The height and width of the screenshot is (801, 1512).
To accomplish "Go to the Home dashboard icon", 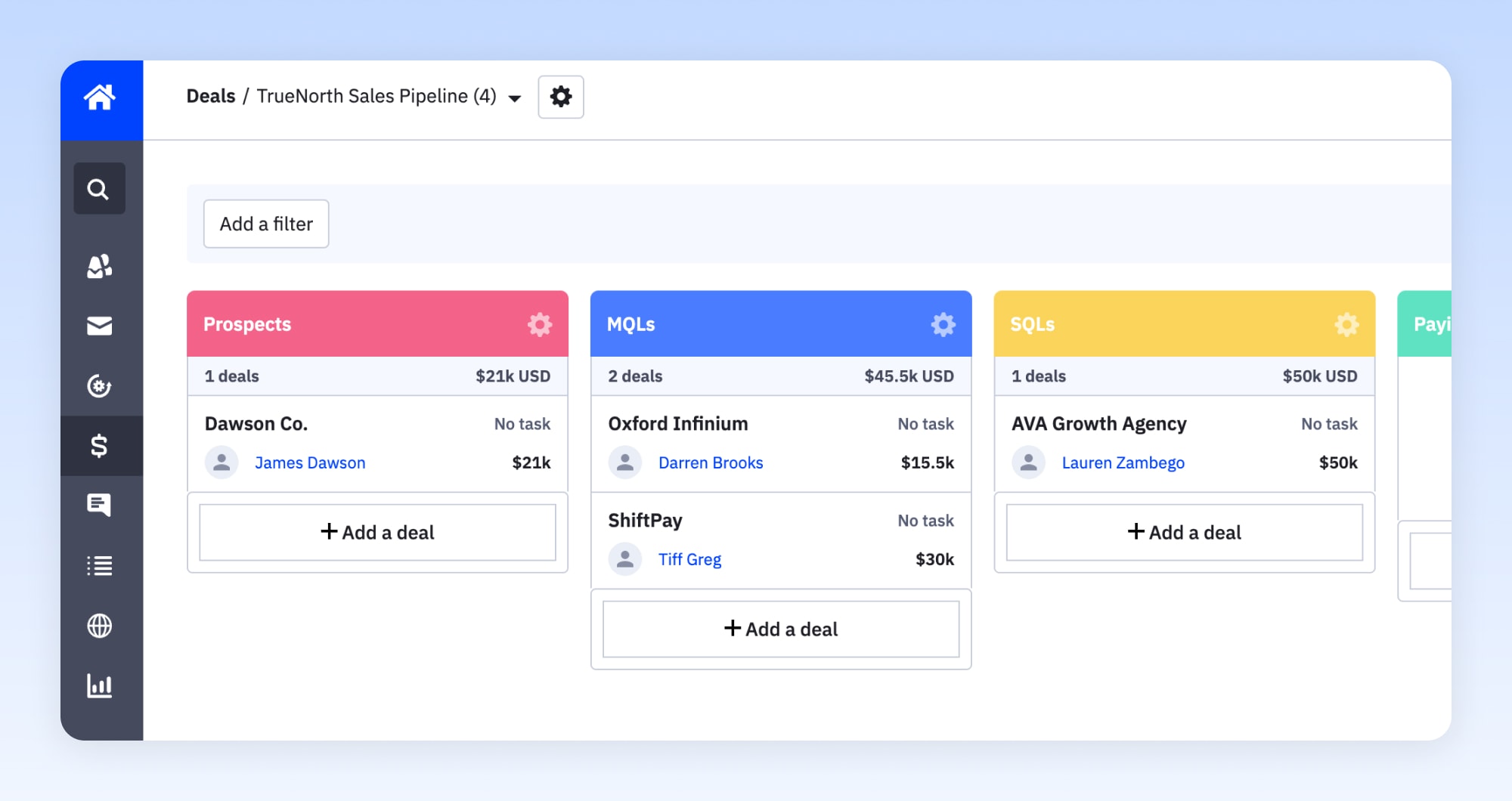I will coord(100,97).
